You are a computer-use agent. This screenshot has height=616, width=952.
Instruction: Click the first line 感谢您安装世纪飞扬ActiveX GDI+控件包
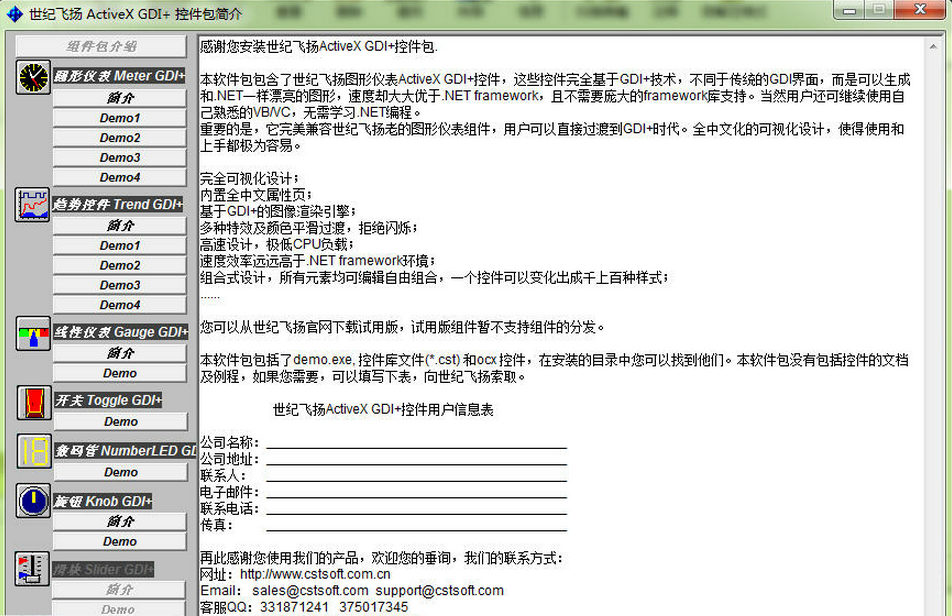click(x=319, y=47)
